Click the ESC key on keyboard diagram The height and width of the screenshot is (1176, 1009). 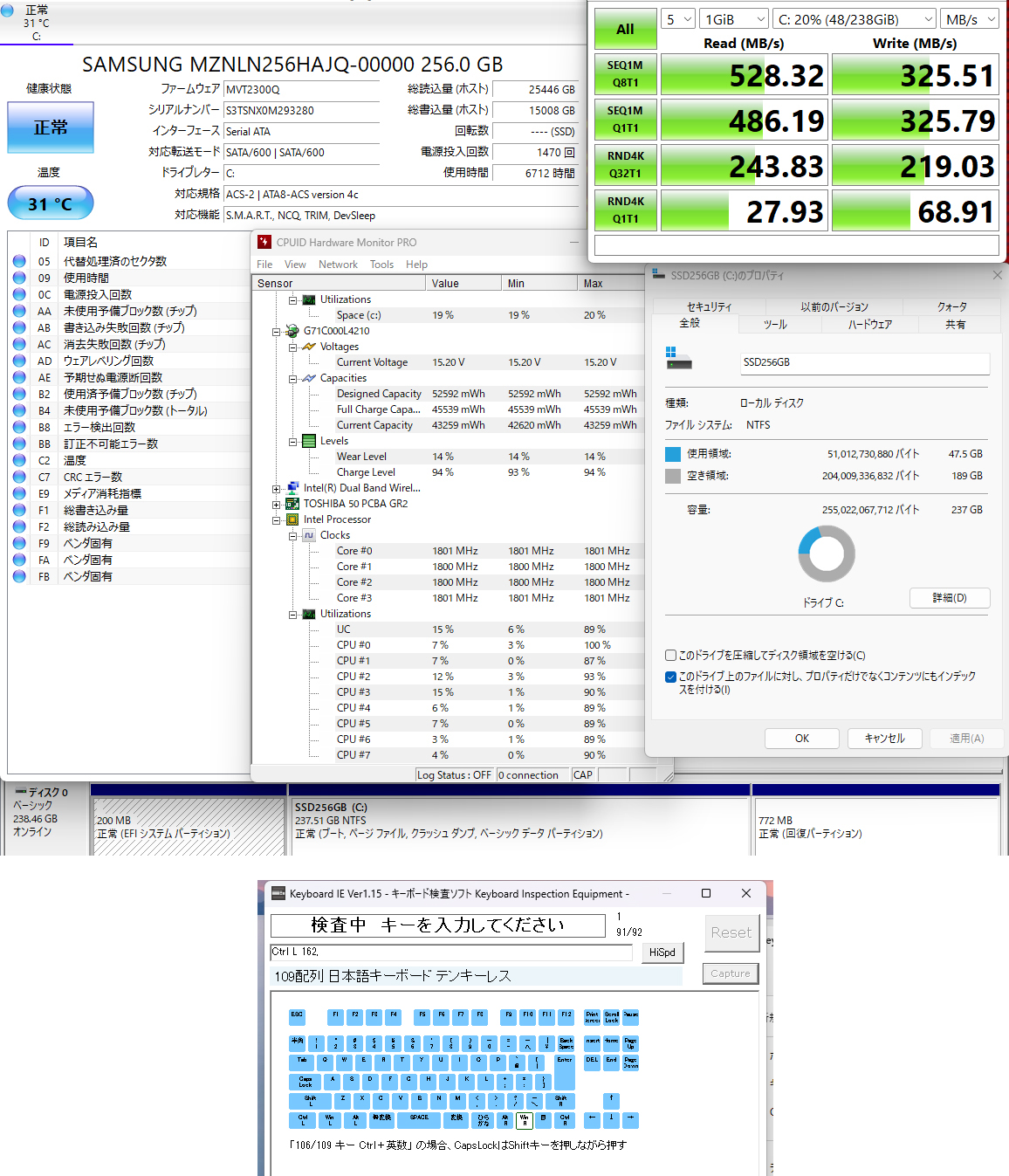297,1016
